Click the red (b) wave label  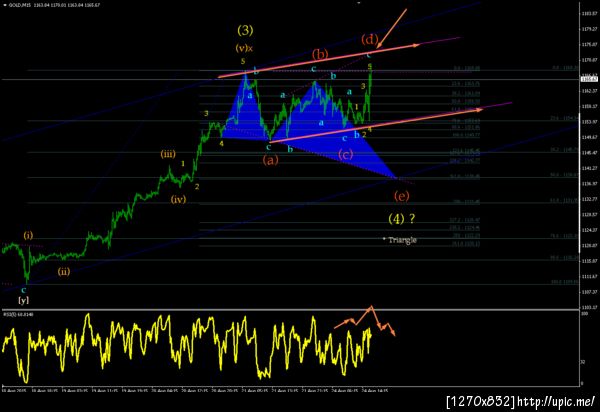pos(320,54)
